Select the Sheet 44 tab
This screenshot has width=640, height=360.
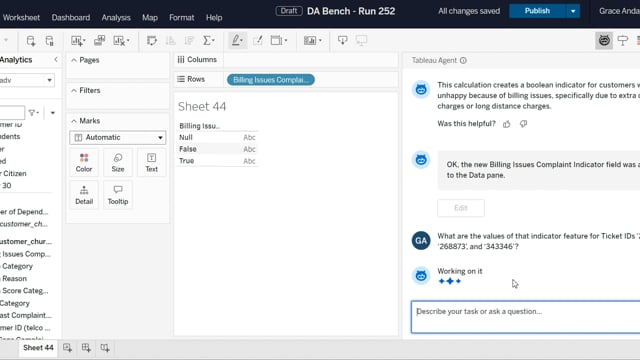click(38, 348)
